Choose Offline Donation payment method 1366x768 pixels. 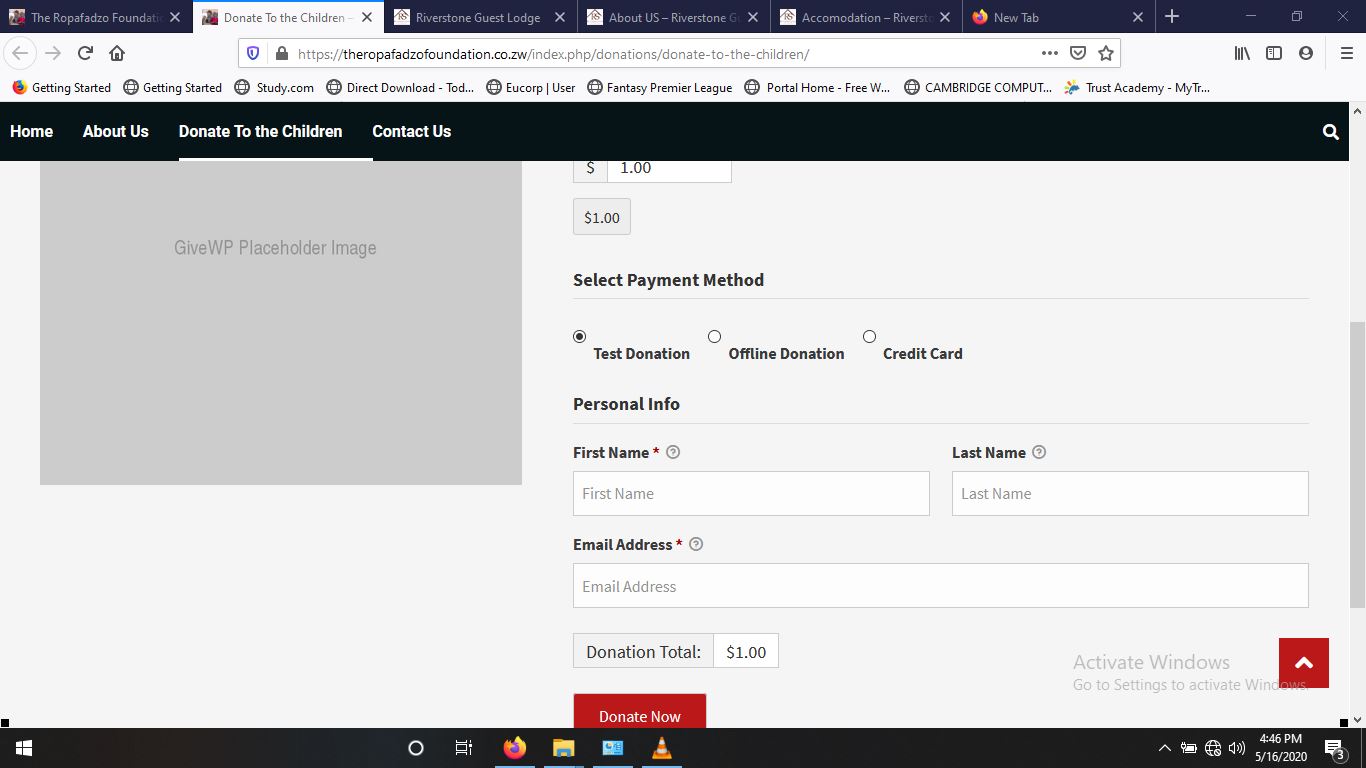[714, 337]
